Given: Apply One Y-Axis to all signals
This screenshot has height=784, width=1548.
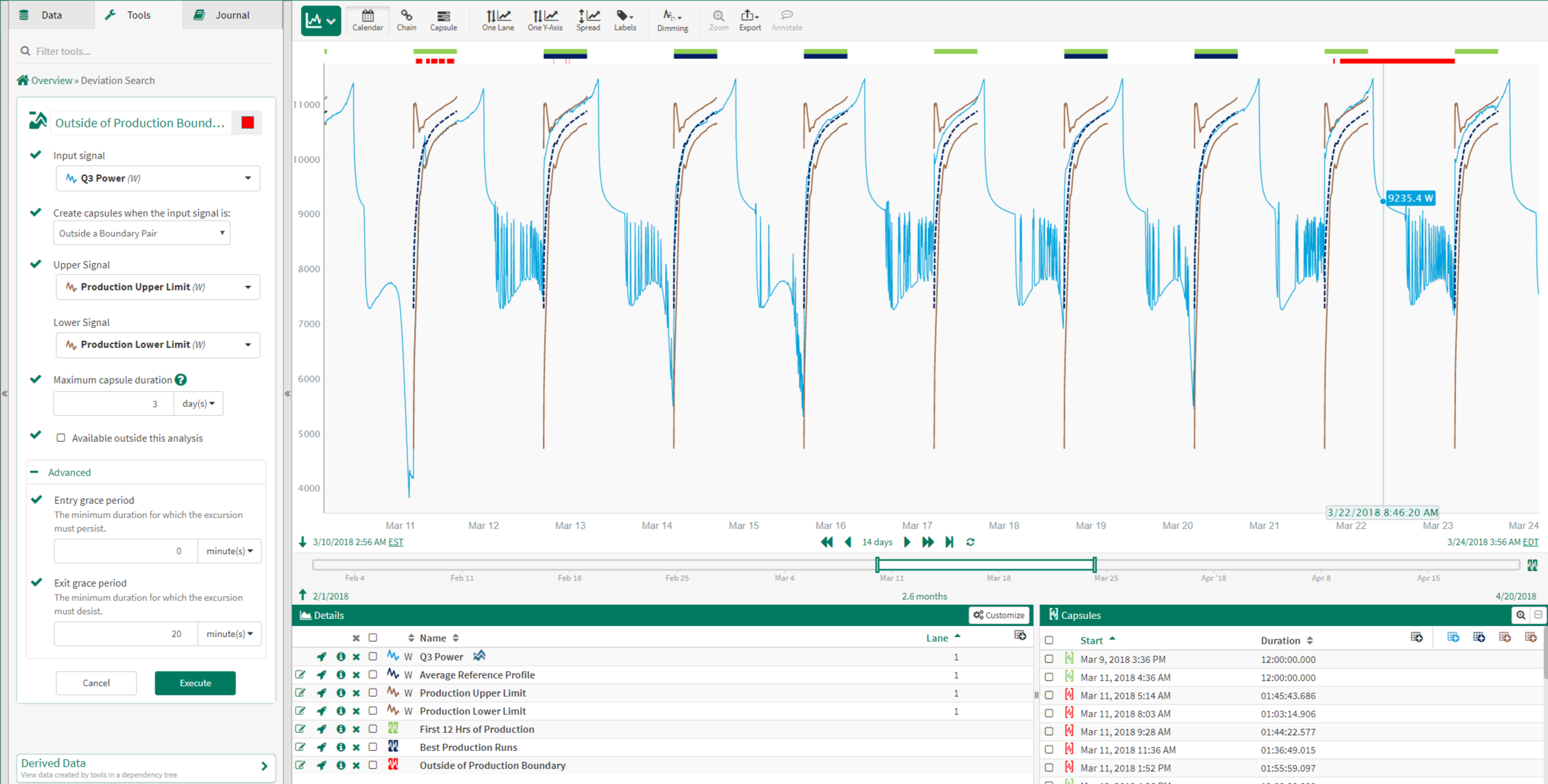Looking at the screenshot, I should pyautogui.click(x=544, y=20).
